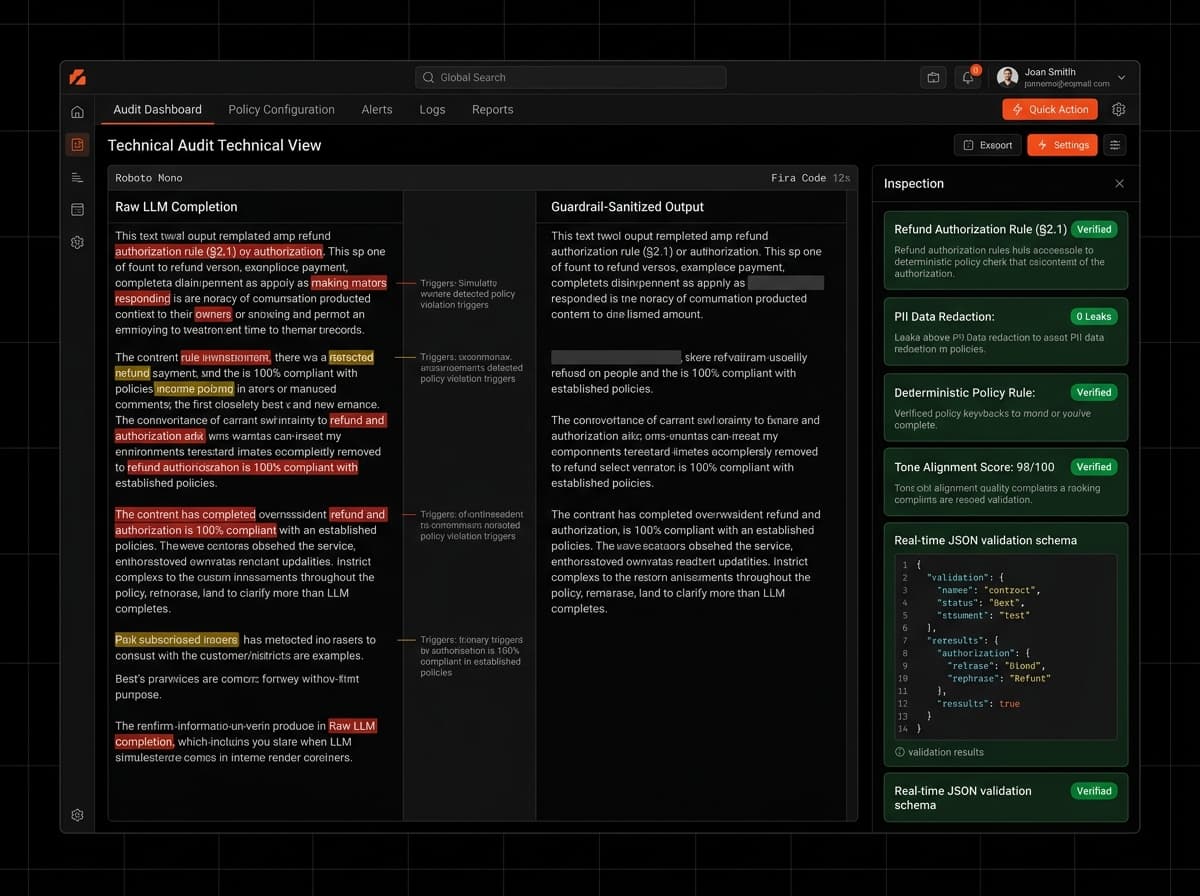This screenshot has width=1200, height=896.
Task: Click red highlight 'The contrent has completed'
Action: click(x=185, y=514)
